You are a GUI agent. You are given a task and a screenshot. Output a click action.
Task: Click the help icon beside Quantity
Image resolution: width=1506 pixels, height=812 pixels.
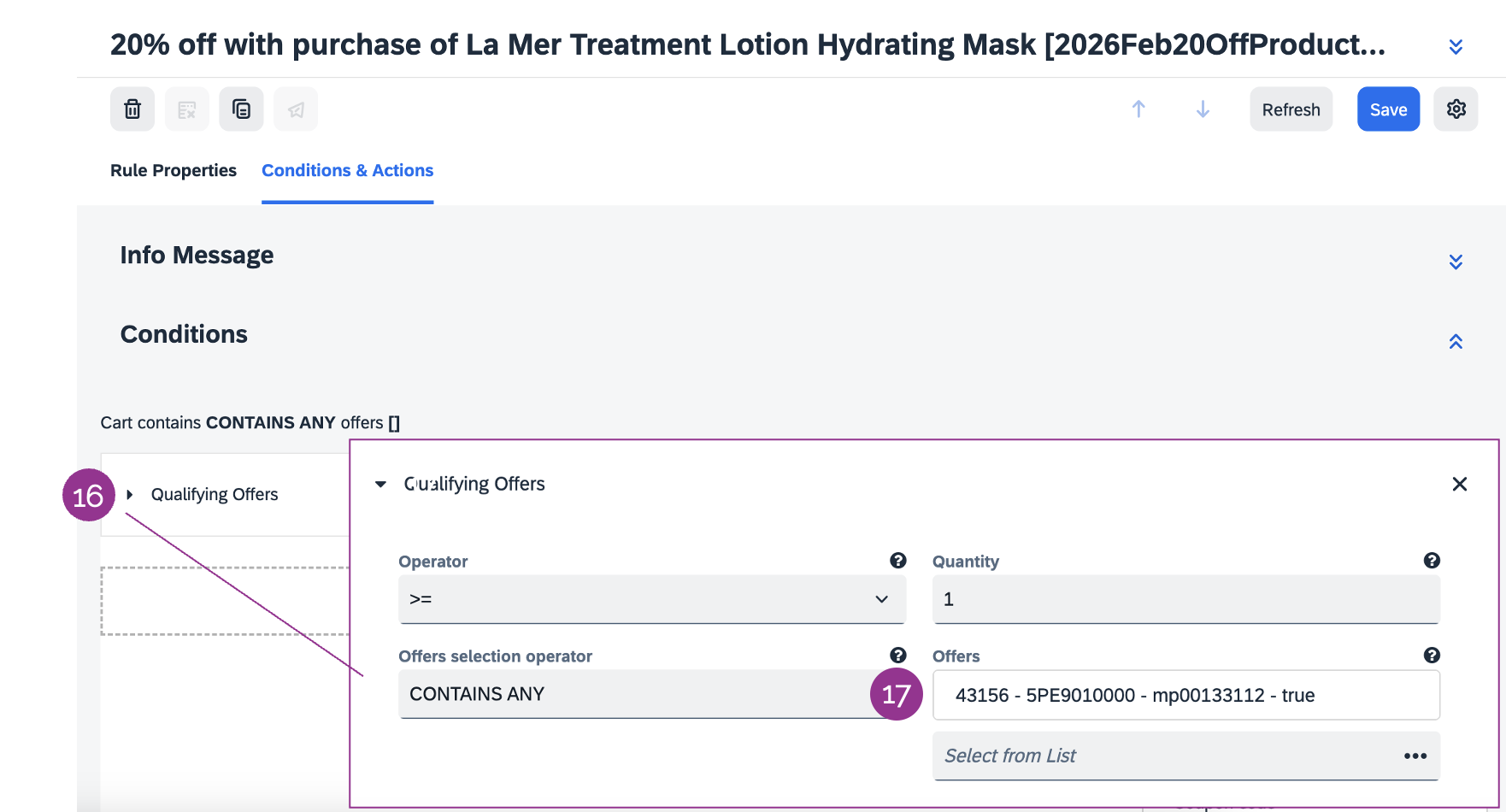click(1432, 561)
